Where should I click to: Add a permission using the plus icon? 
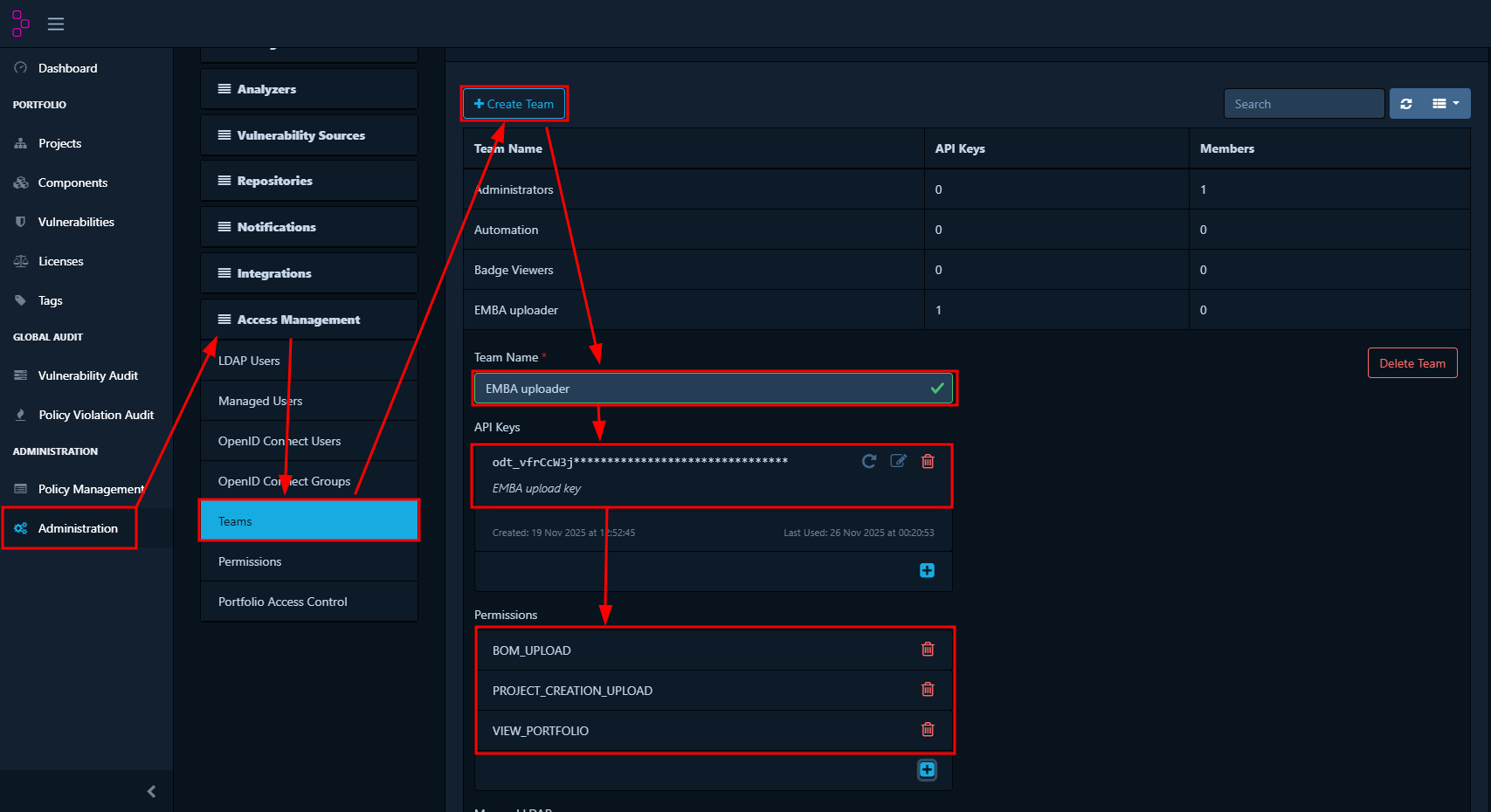927,770
